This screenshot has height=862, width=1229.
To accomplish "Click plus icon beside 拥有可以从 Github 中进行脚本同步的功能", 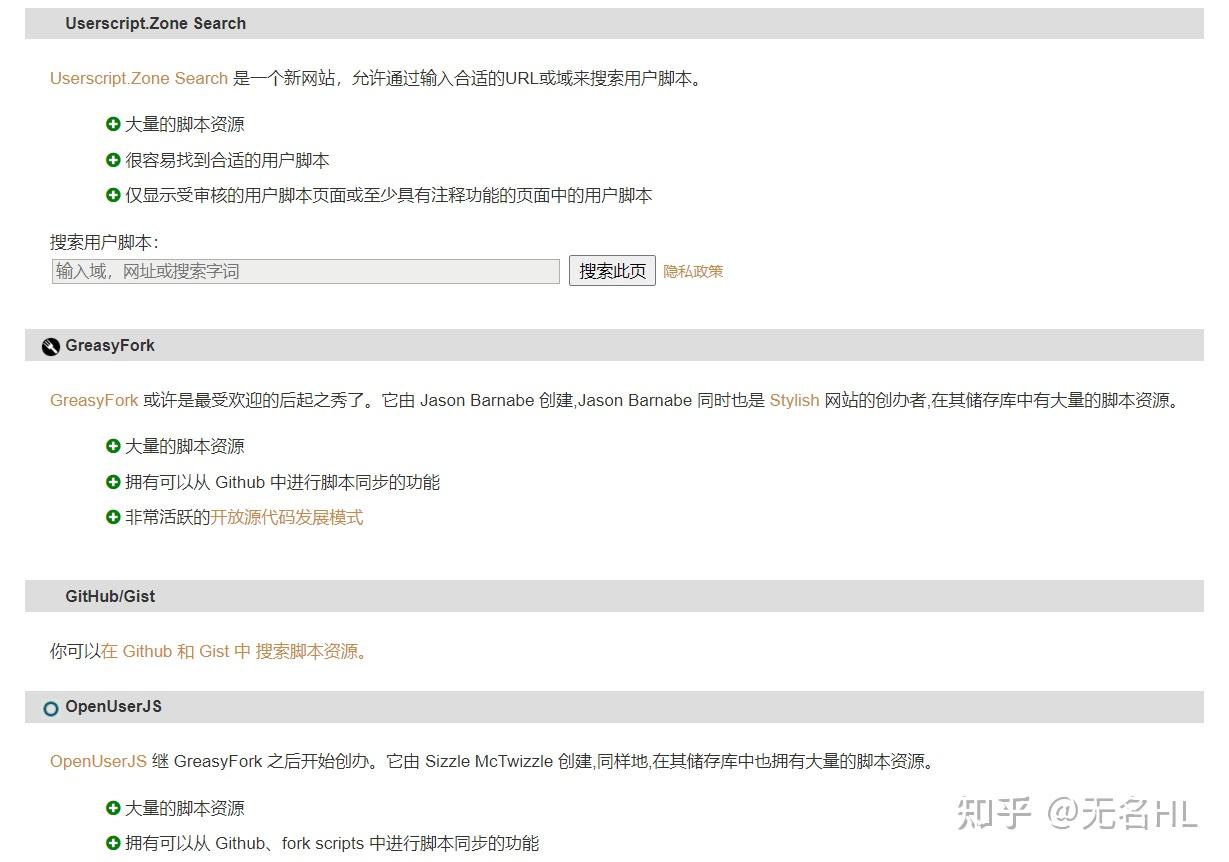I will [x=113, y=482].
